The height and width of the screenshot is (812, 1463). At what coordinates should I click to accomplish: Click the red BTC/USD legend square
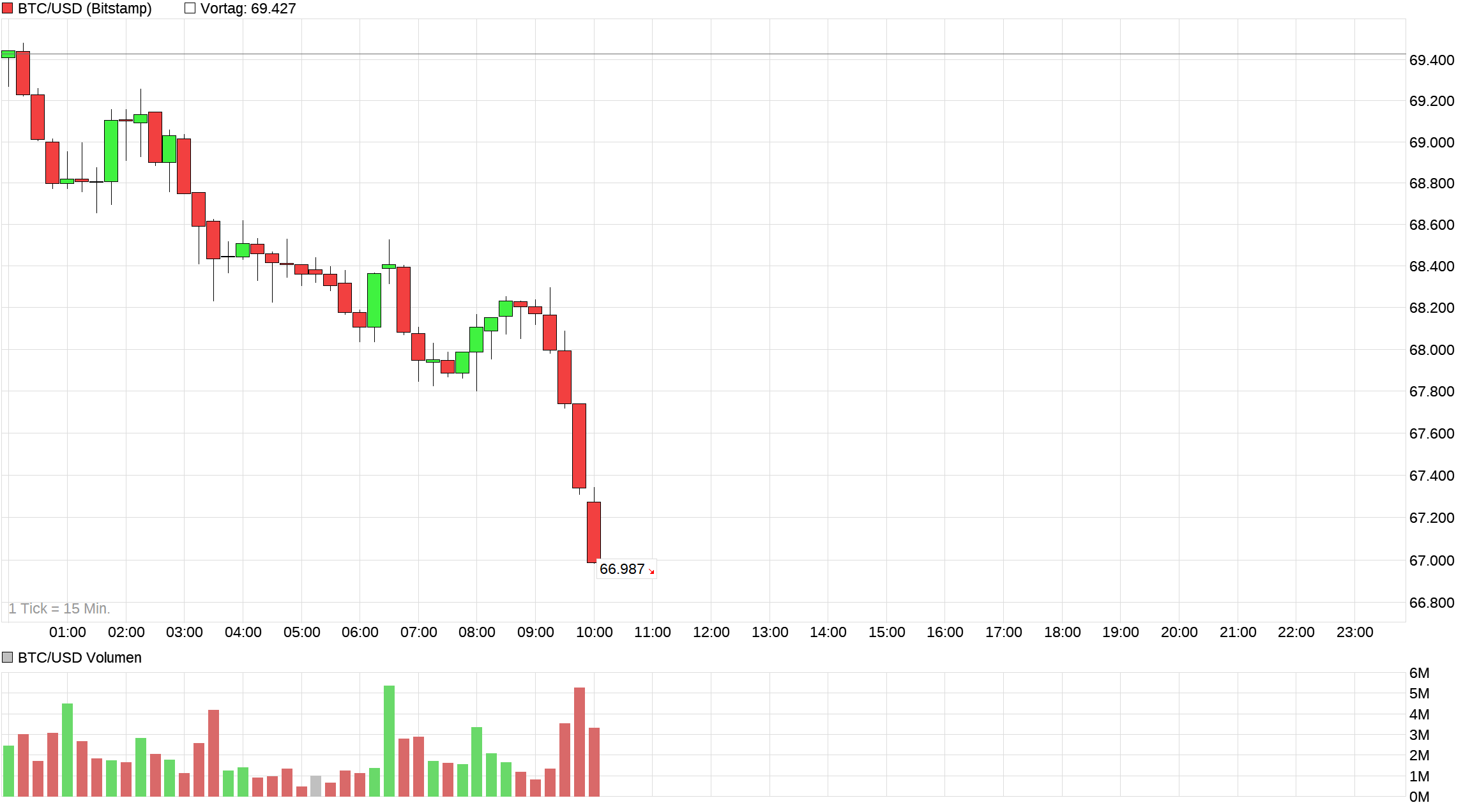pos(8,8)
